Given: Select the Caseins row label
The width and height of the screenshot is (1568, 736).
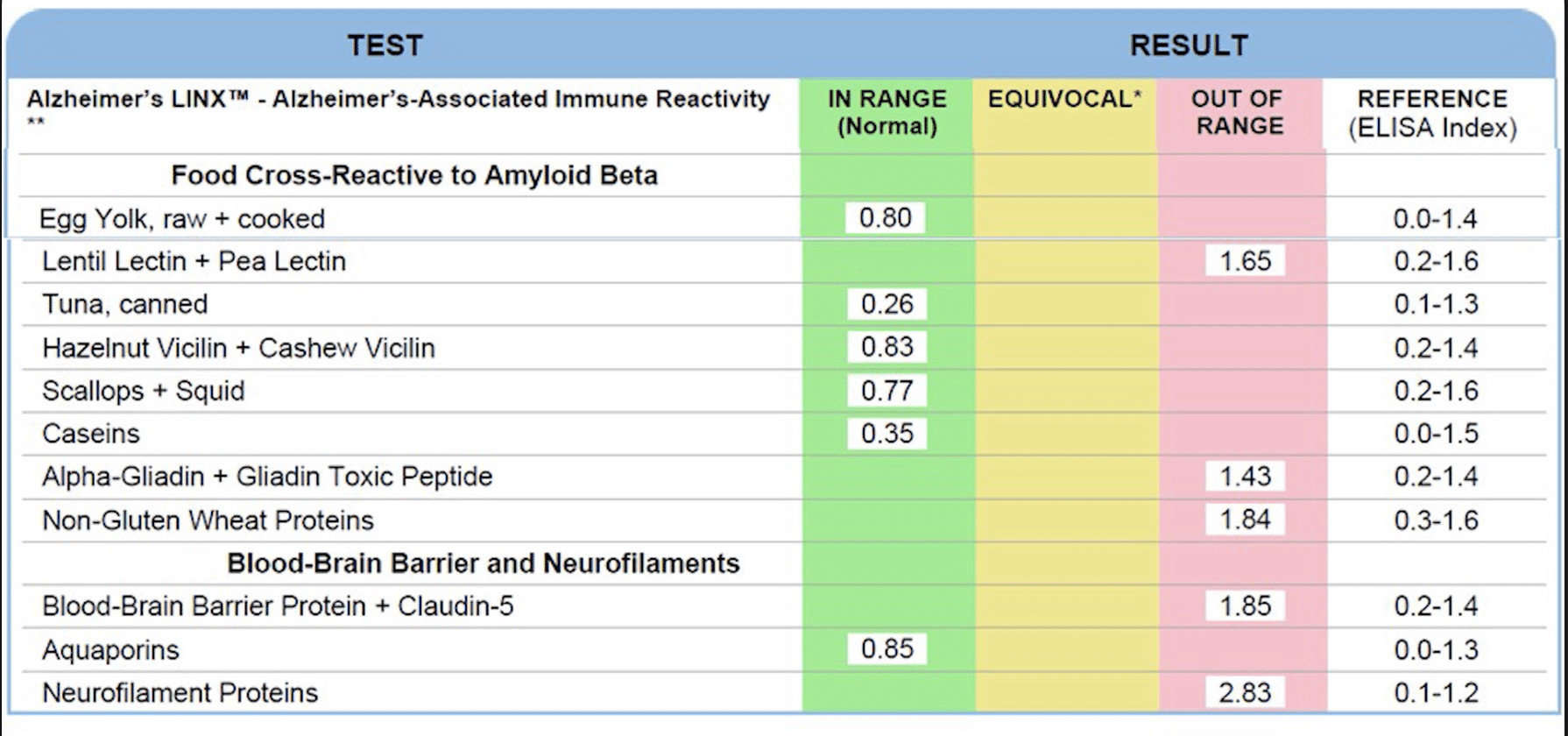Looking at the screenshot, I should [91, 434].
